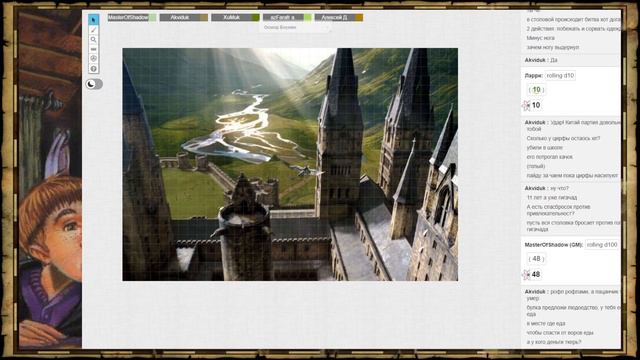Click the bold 10 roll total
Image resolution: width=640 pixels, height=360 pixels.
pyautogui.click(x=536, y=105)
